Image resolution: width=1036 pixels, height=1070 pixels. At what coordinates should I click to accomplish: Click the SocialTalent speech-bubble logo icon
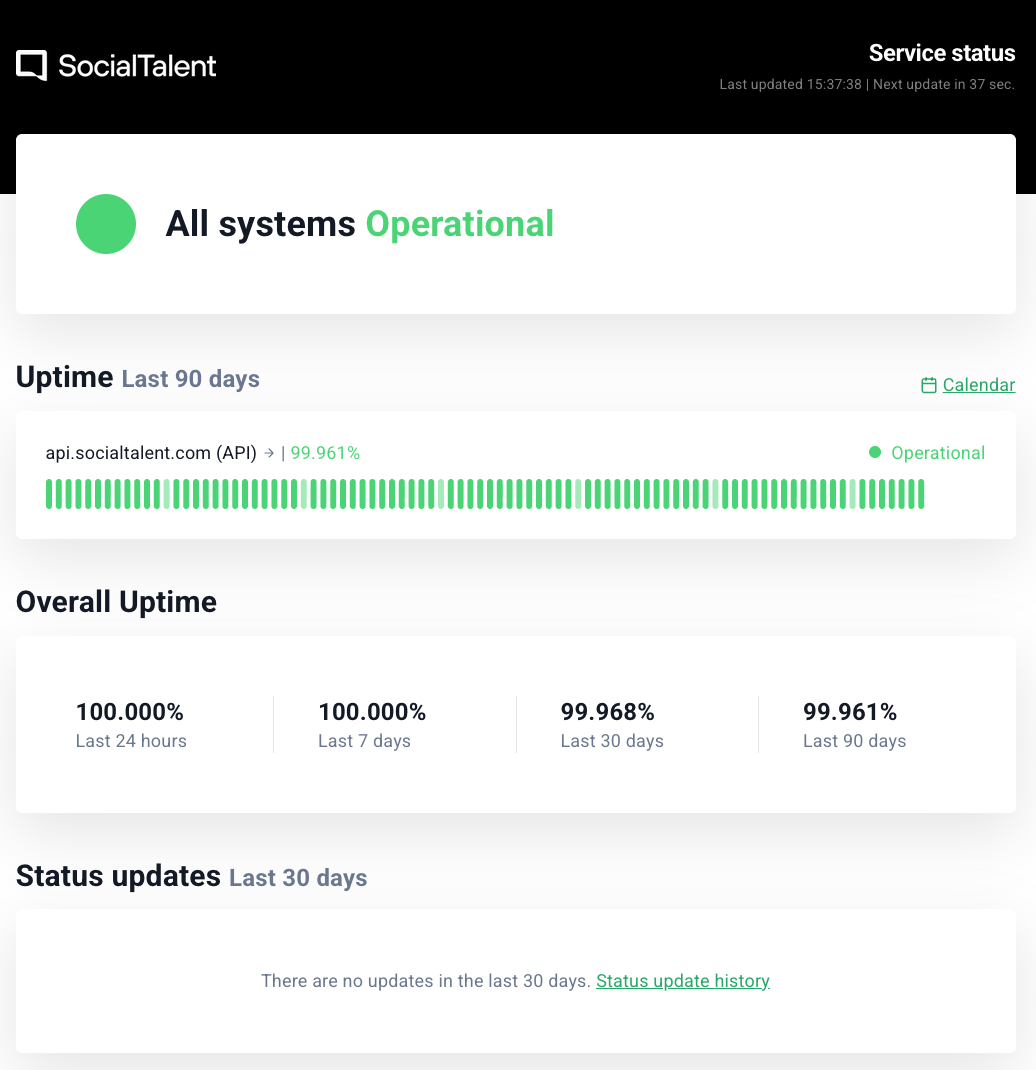[31, 66]
